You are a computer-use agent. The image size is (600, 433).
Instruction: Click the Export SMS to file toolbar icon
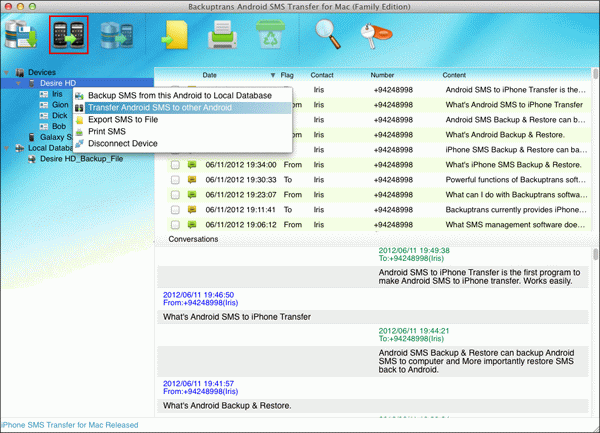click(x=175, y=35)
